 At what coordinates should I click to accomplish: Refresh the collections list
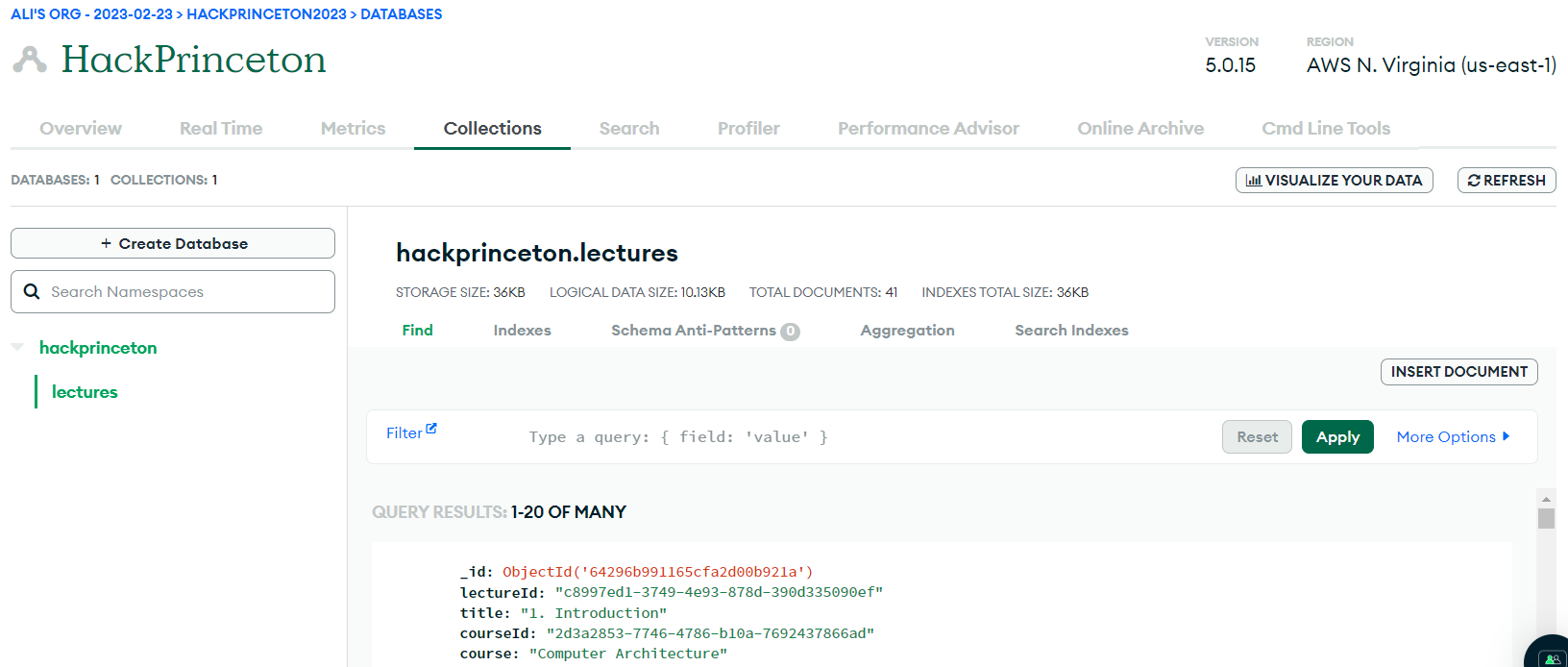pyautogui.click(x=1507, y=180)
